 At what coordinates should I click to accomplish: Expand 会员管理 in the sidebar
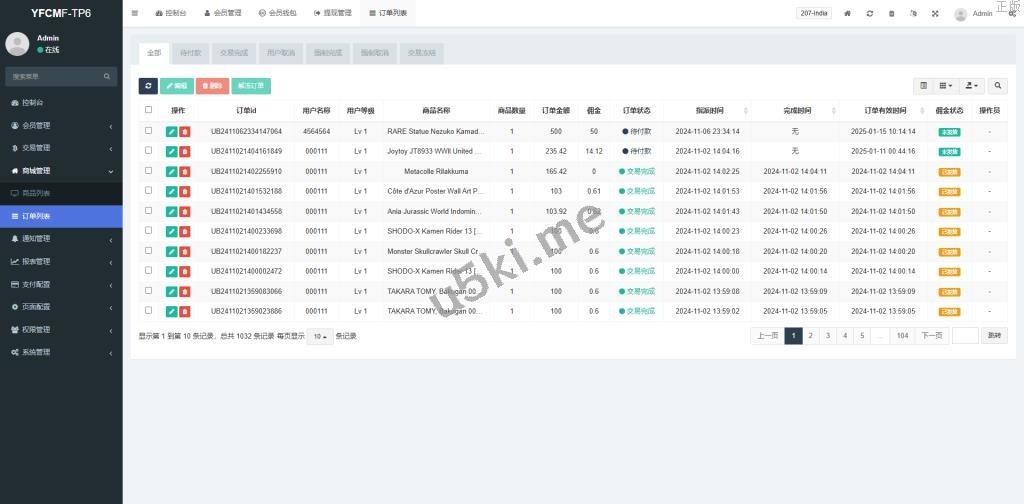(x=60, y=125)
